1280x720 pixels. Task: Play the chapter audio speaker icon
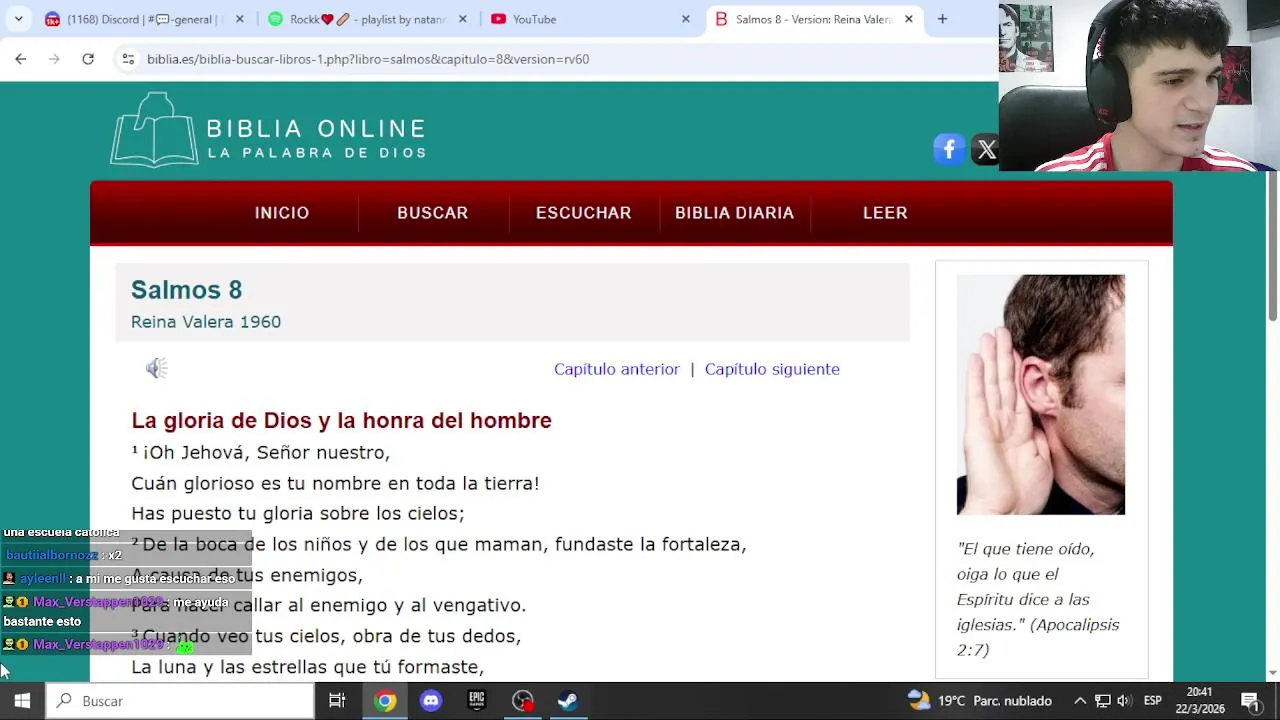[x=156, y=369]
